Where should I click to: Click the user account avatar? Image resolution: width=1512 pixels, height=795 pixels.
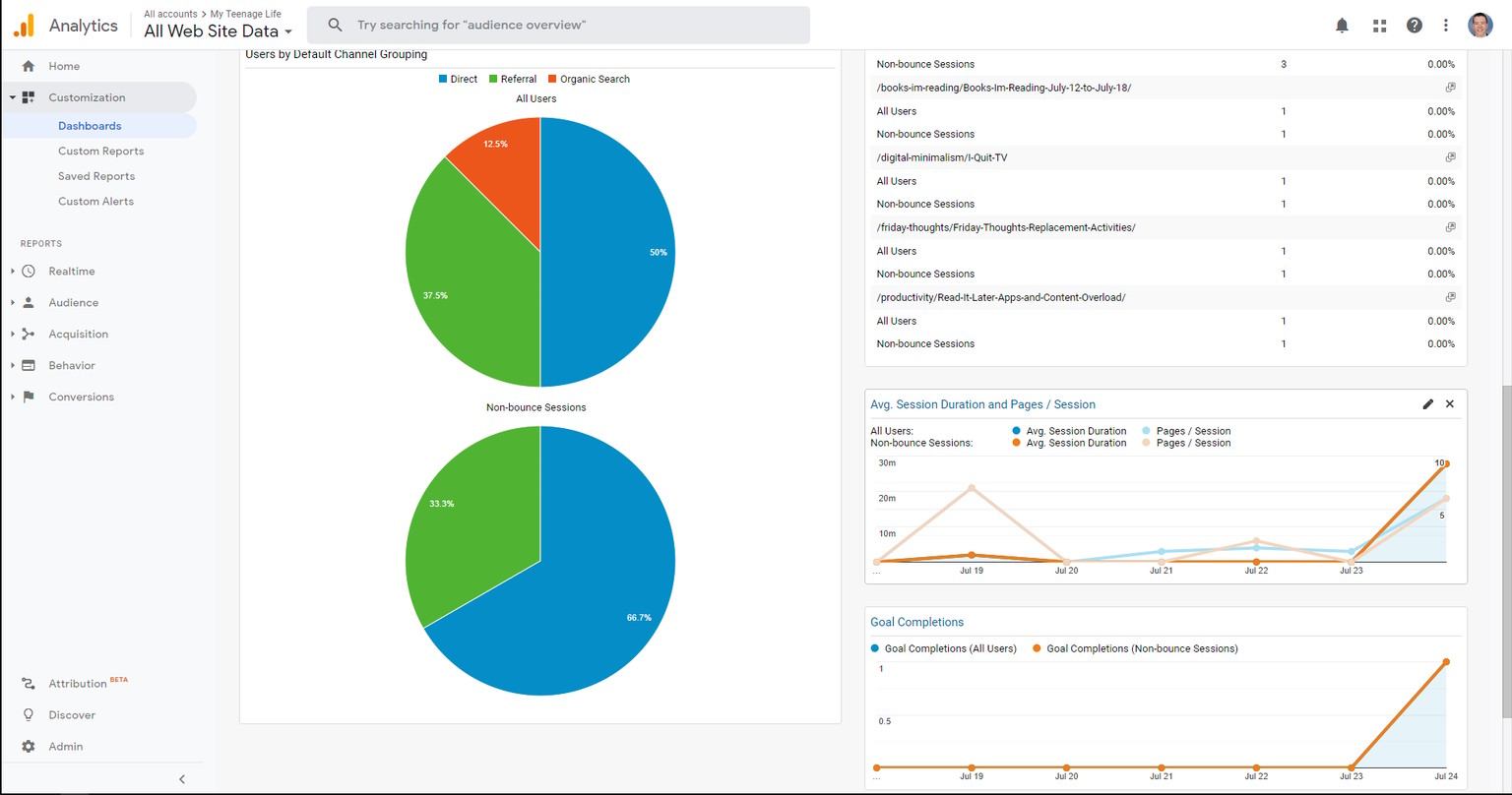(1480, 26)
